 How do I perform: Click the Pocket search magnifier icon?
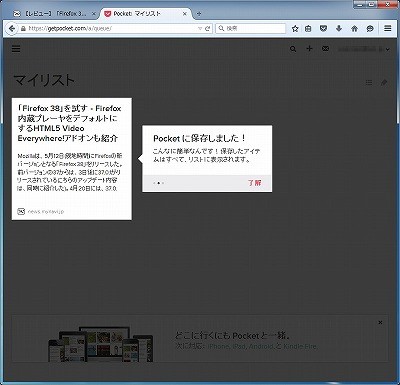[293, 49]
